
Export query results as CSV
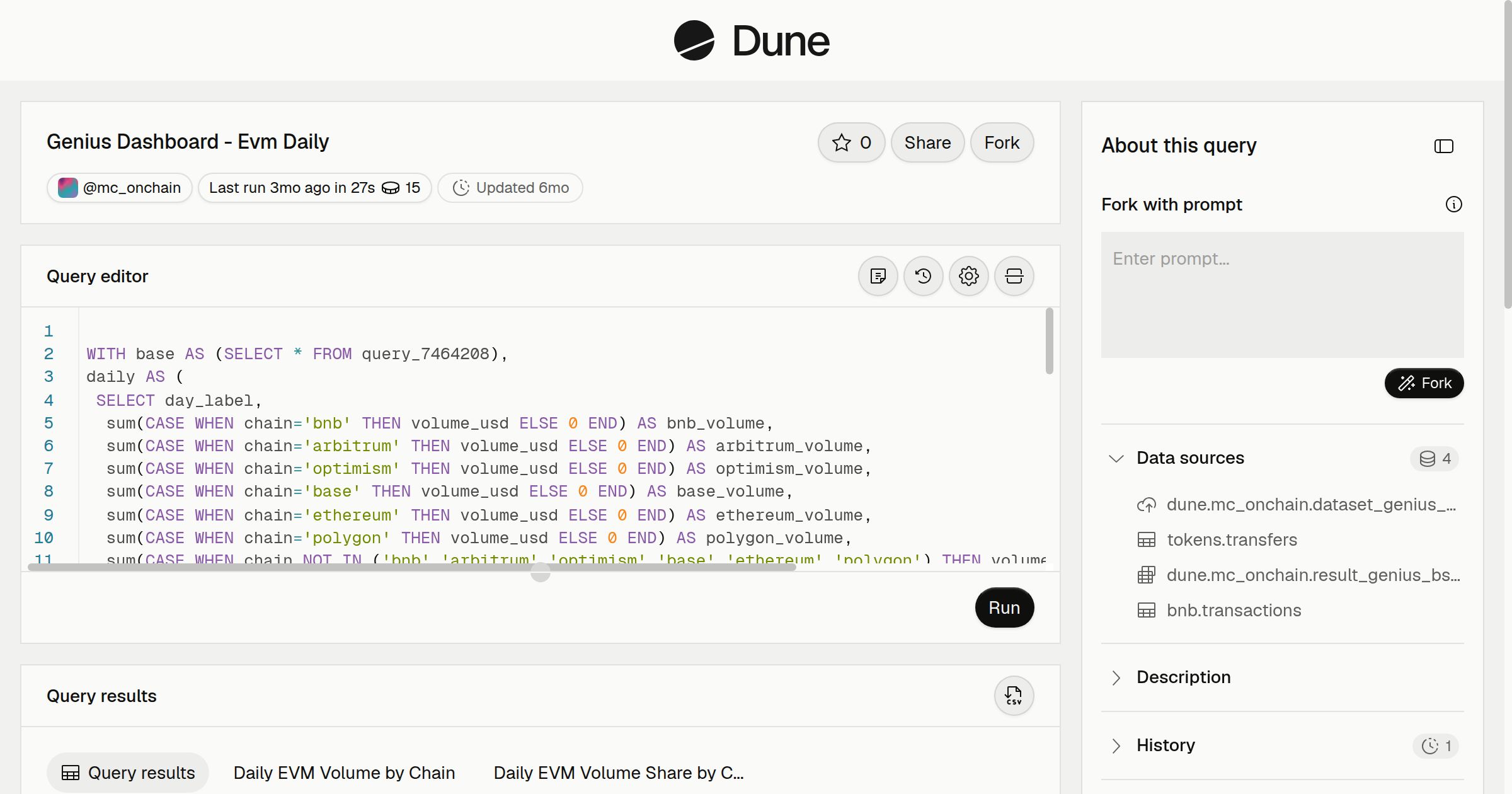click(x=1014, y=696)
